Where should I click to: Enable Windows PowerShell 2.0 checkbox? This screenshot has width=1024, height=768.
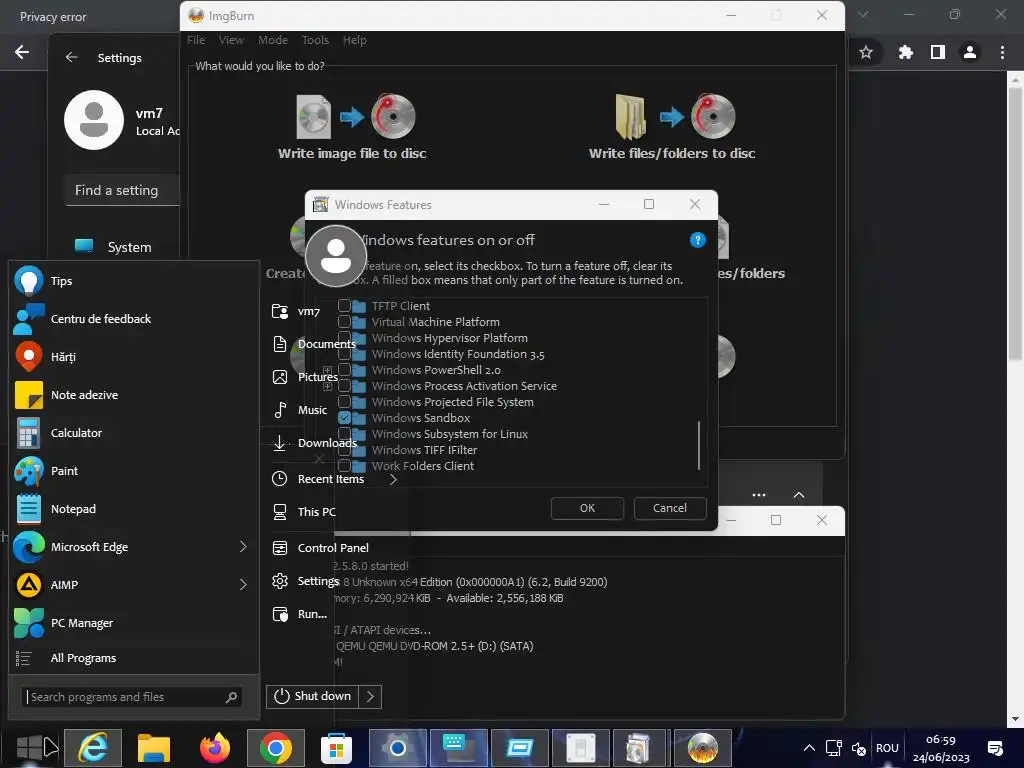pyautogui.click(x=344, y=369)
